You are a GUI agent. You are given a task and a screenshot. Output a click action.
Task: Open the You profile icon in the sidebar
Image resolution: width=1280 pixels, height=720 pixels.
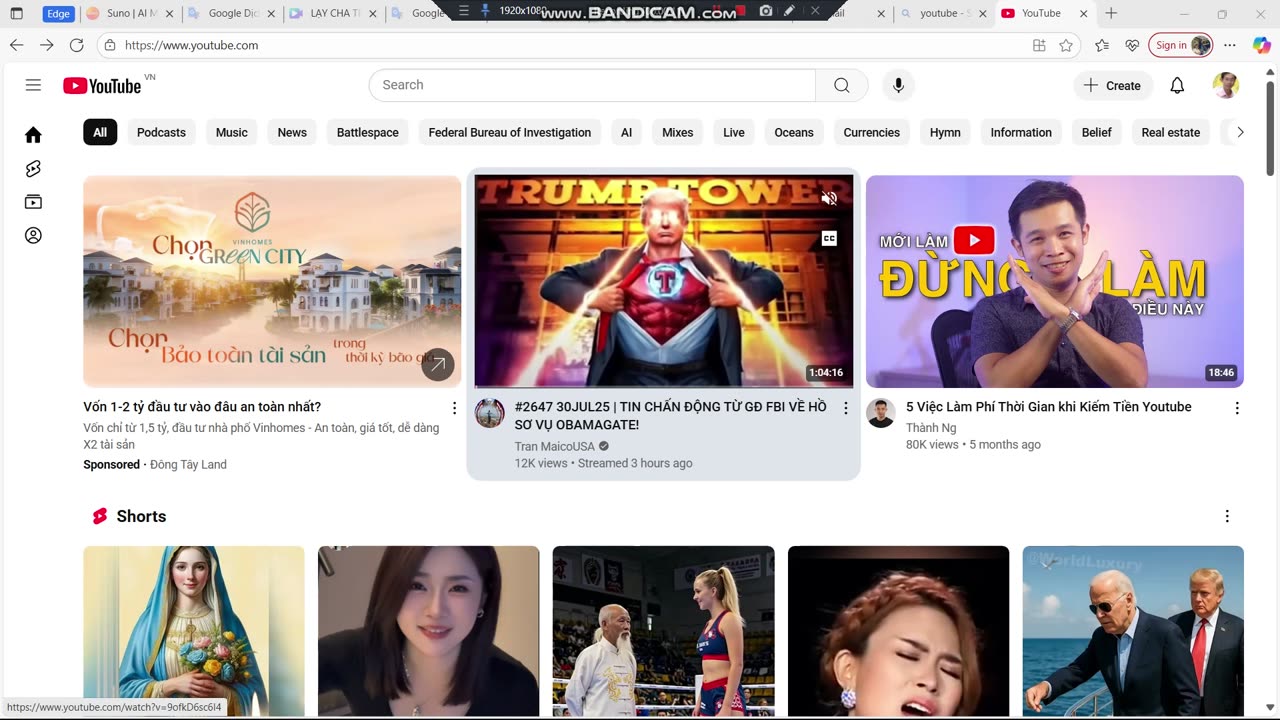33,236
